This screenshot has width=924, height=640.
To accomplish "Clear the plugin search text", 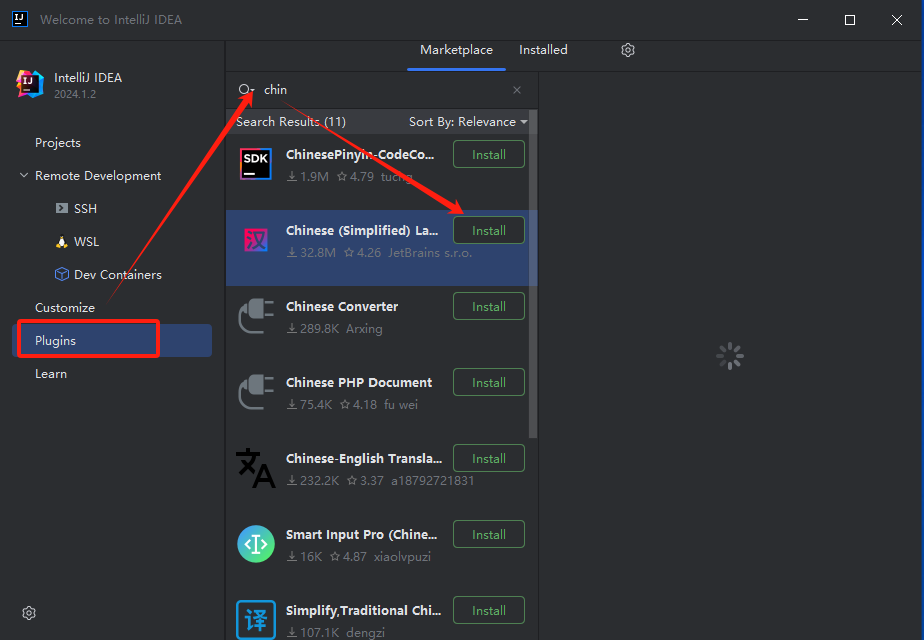I will [x=517, y=90].
